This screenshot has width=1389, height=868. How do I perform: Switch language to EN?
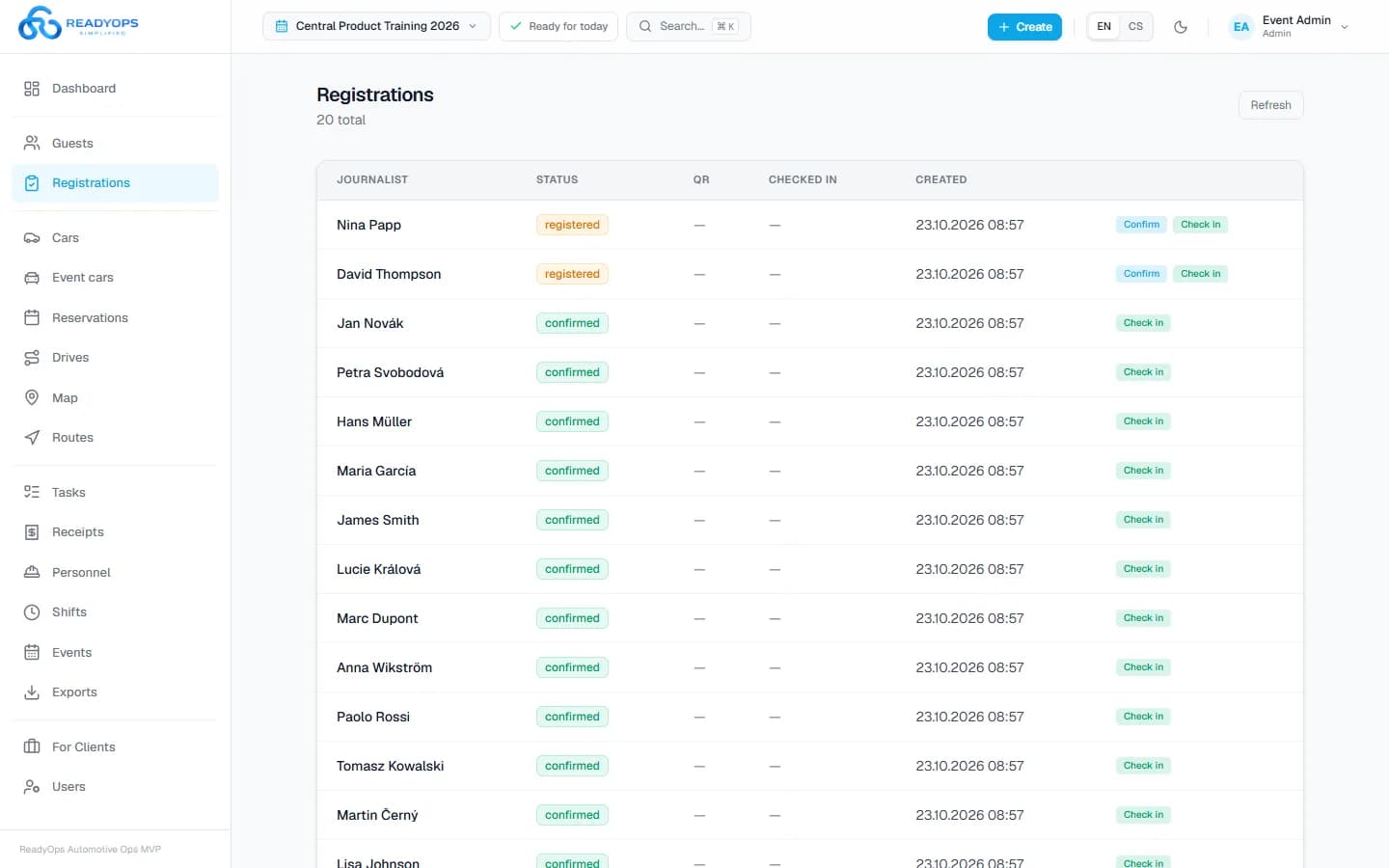pyautogui.click(x=1103, y=27)
